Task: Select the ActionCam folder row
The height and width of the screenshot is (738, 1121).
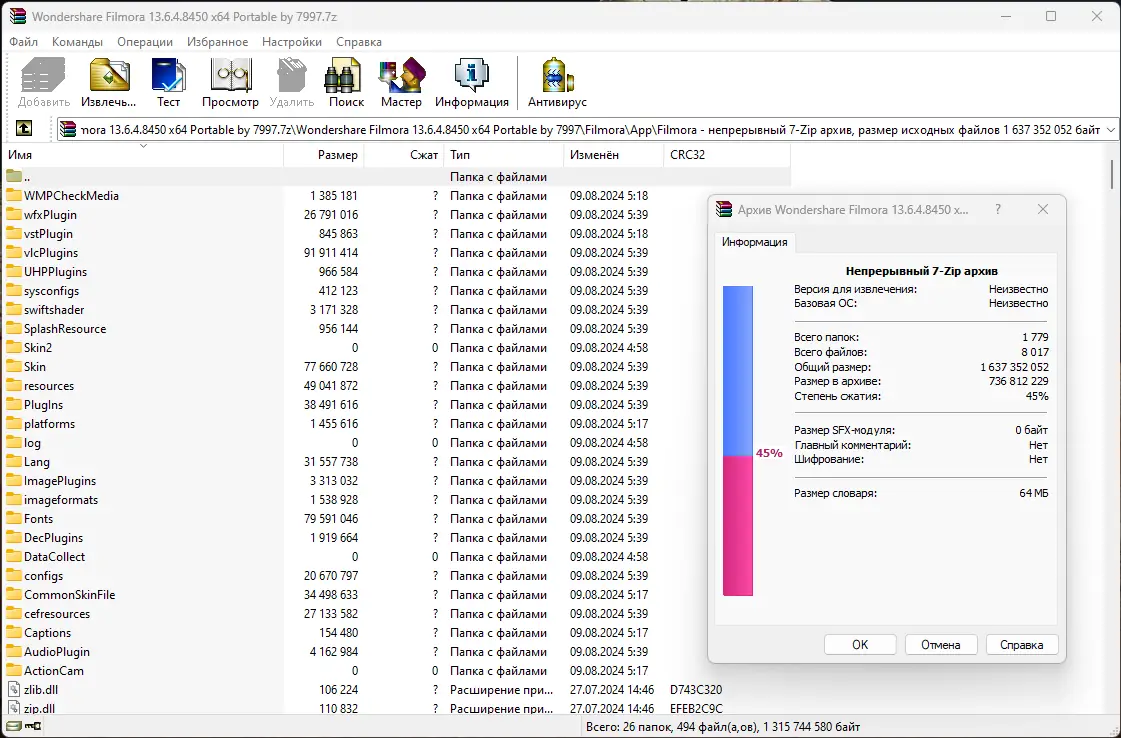Action: click(x=397, y=671)
